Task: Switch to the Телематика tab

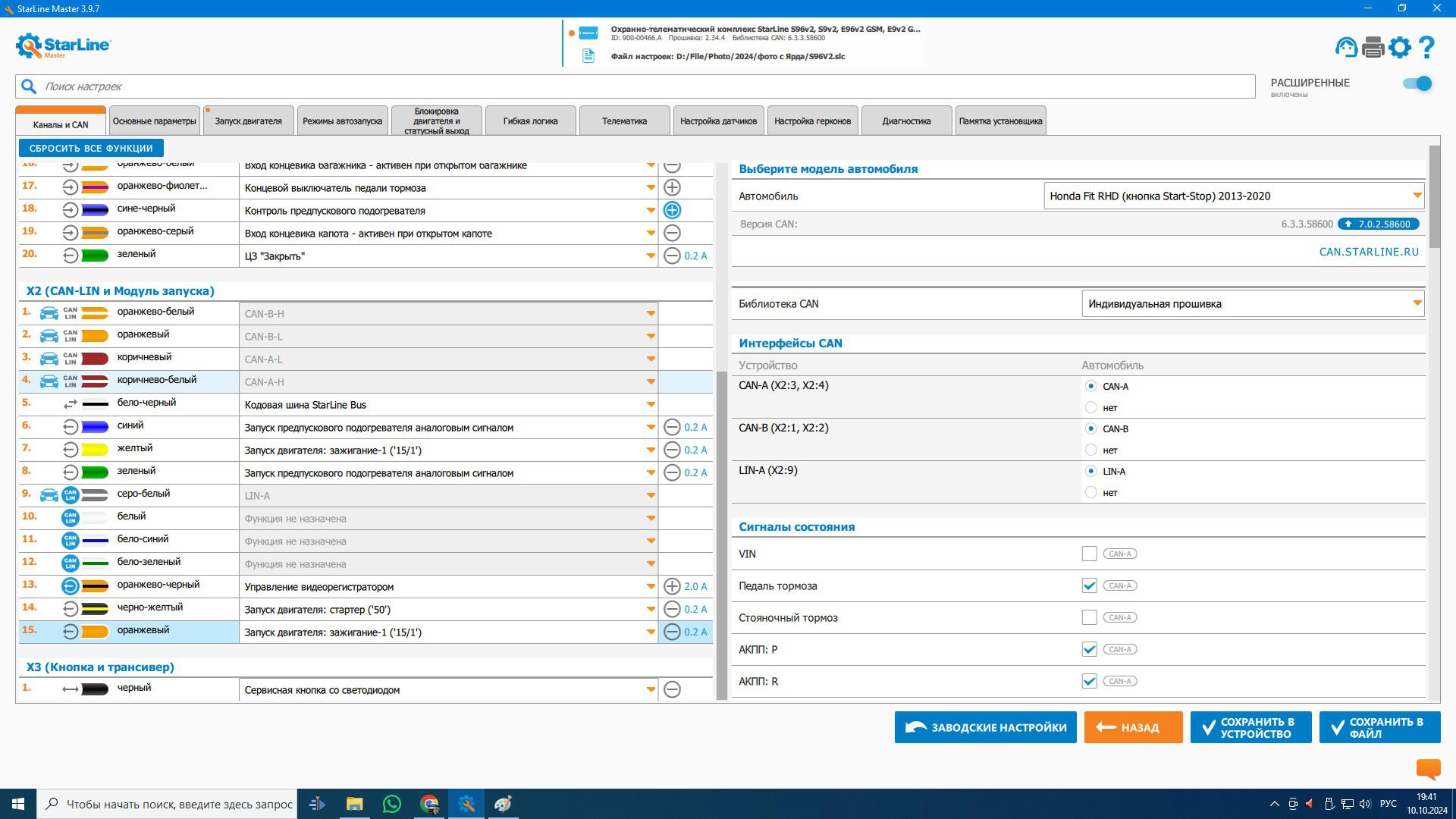Action: coord(625,121)
